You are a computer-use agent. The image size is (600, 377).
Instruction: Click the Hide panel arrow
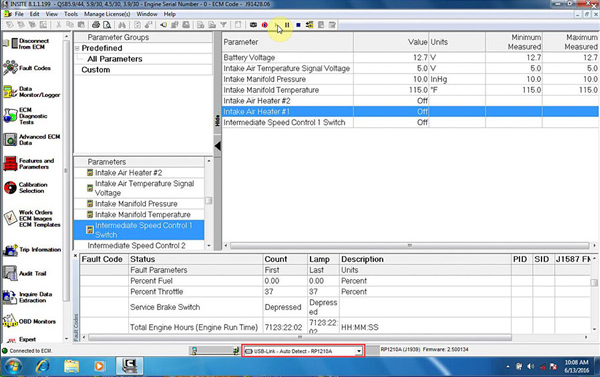pos(217,146)
